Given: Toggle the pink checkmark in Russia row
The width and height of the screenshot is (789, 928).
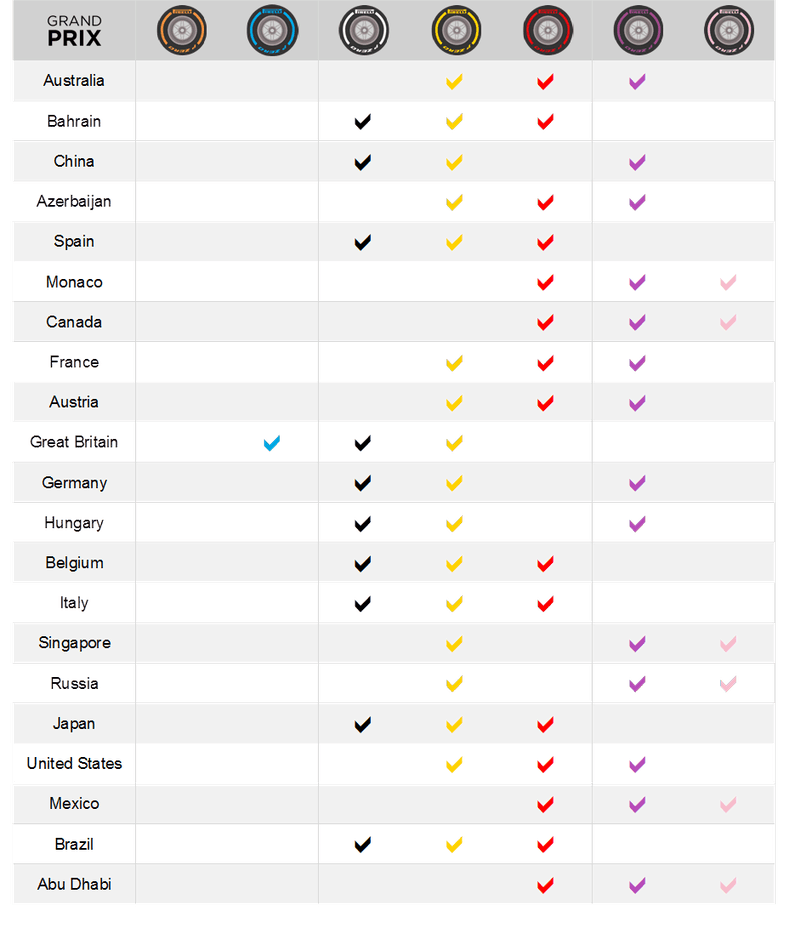Looking at the screenshot, I should 728,684.
